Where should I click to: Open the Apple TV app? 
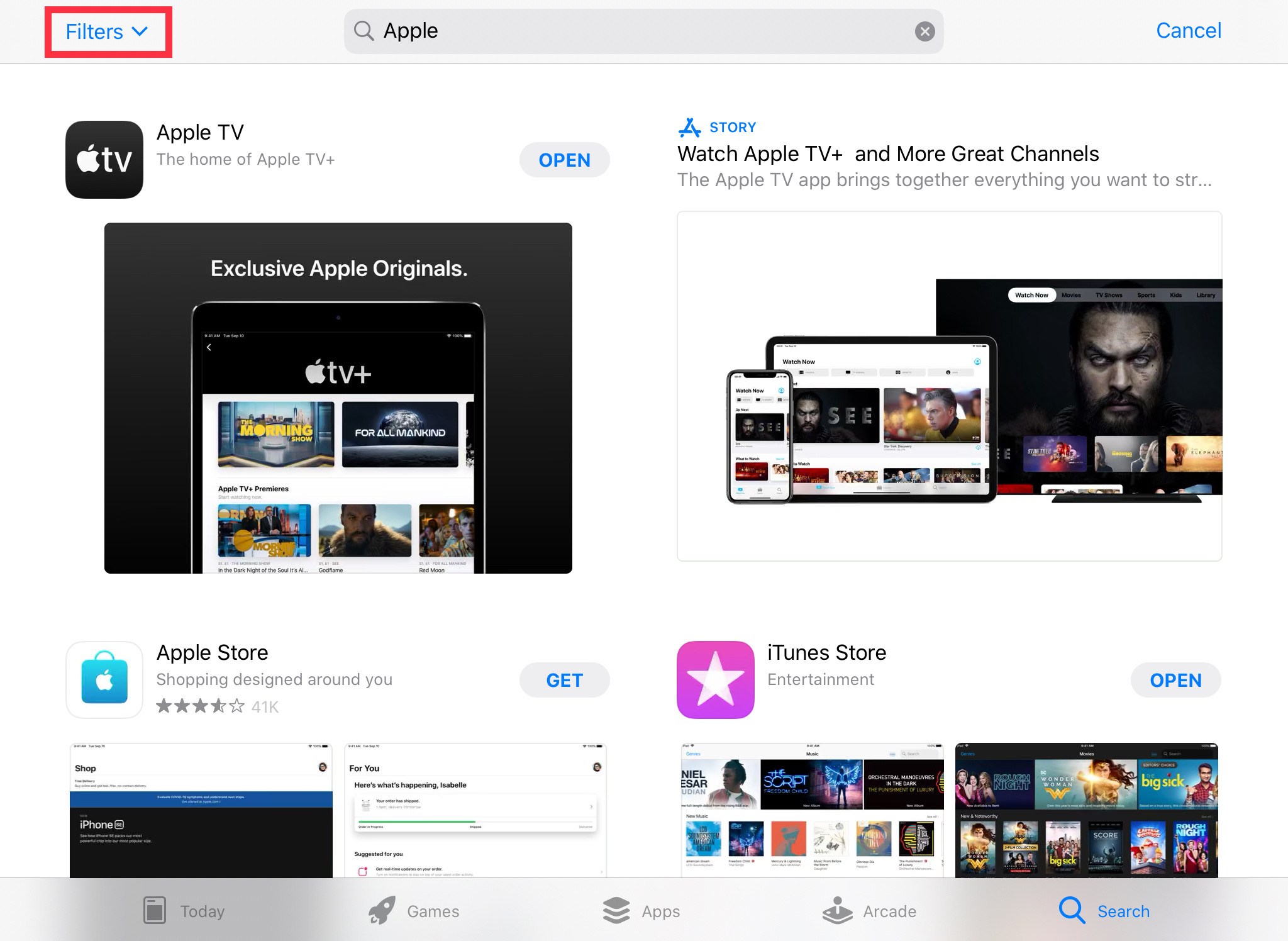[x=564, y=160]
